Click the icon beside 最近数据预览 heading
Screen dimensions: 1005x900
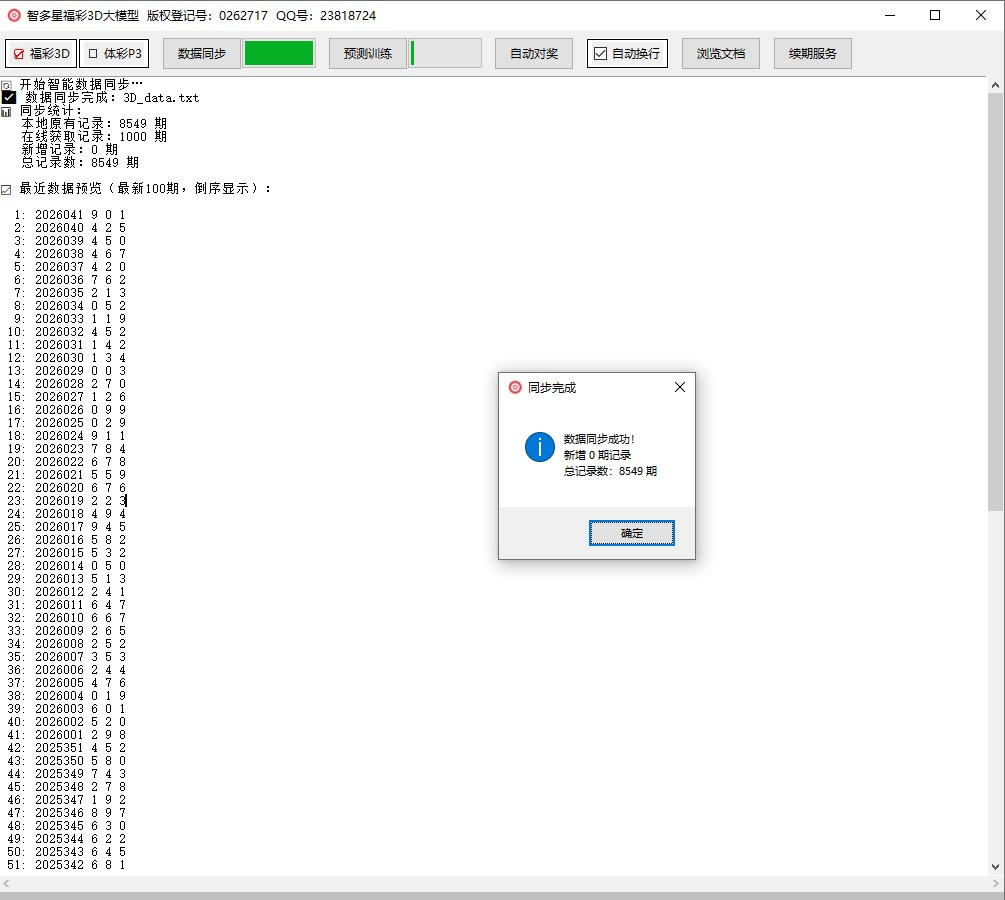[x=7, y=189]
